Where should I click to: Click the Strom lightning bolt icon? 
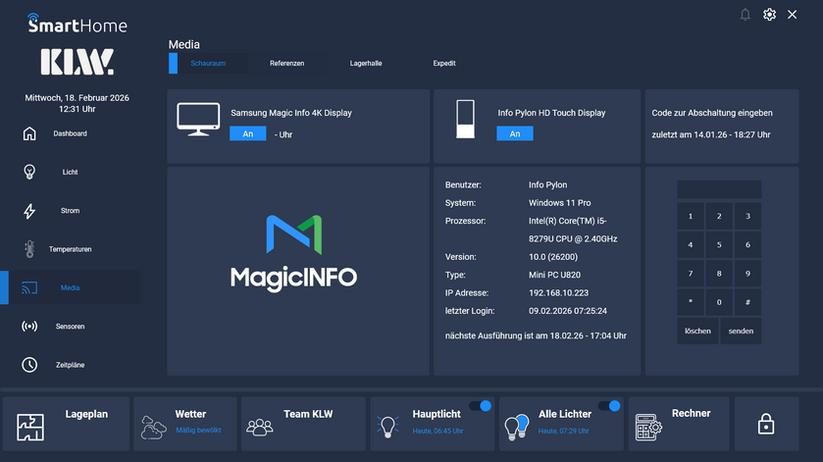(x=29, y=211)
